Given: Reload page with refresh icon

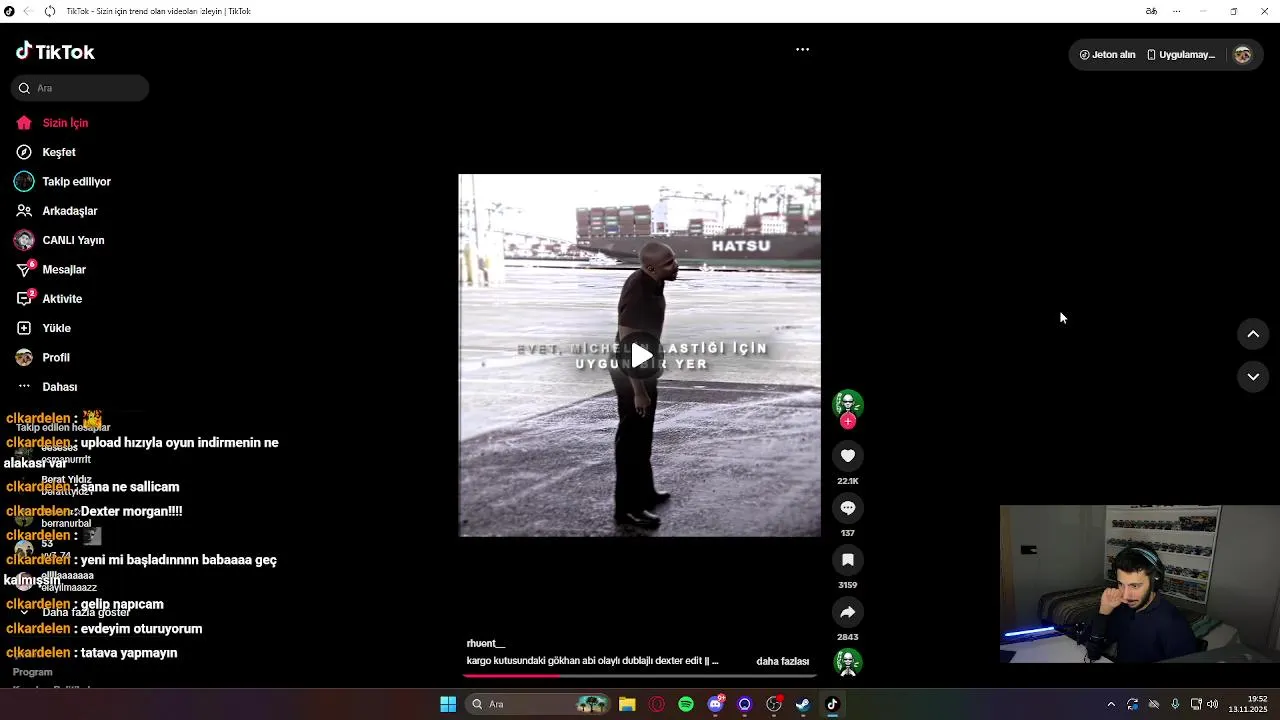Looking at the screenshot, I should click(x=50, y=11).
